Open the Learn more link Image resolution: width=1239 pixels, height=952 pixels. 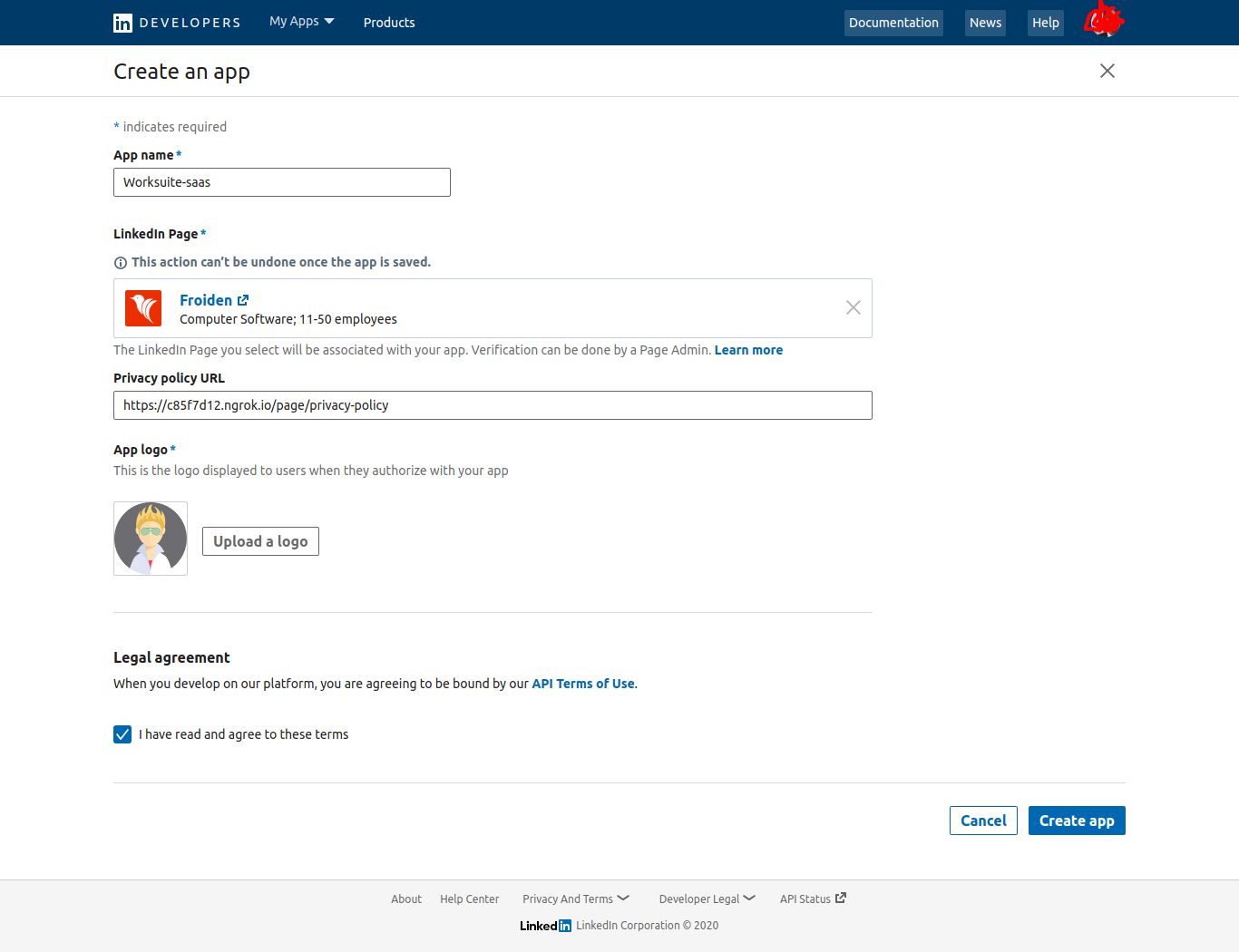748,350
